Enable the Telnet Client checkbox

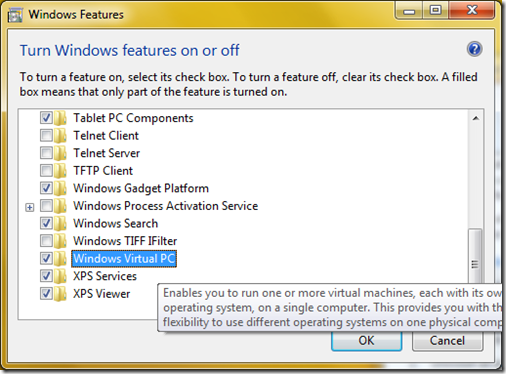(x=46, y=136)
